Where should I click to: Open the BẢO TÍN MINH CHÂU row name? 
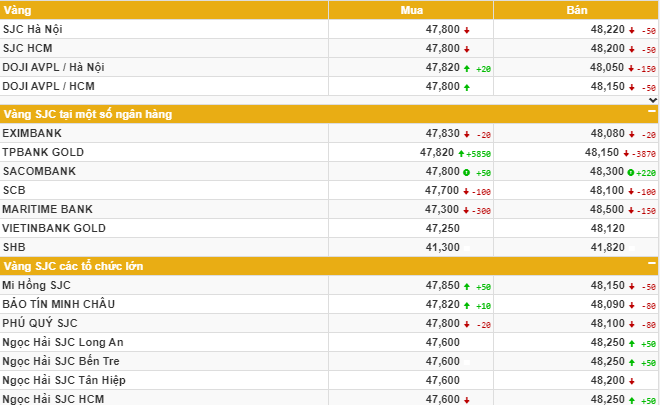pos(53,304)
